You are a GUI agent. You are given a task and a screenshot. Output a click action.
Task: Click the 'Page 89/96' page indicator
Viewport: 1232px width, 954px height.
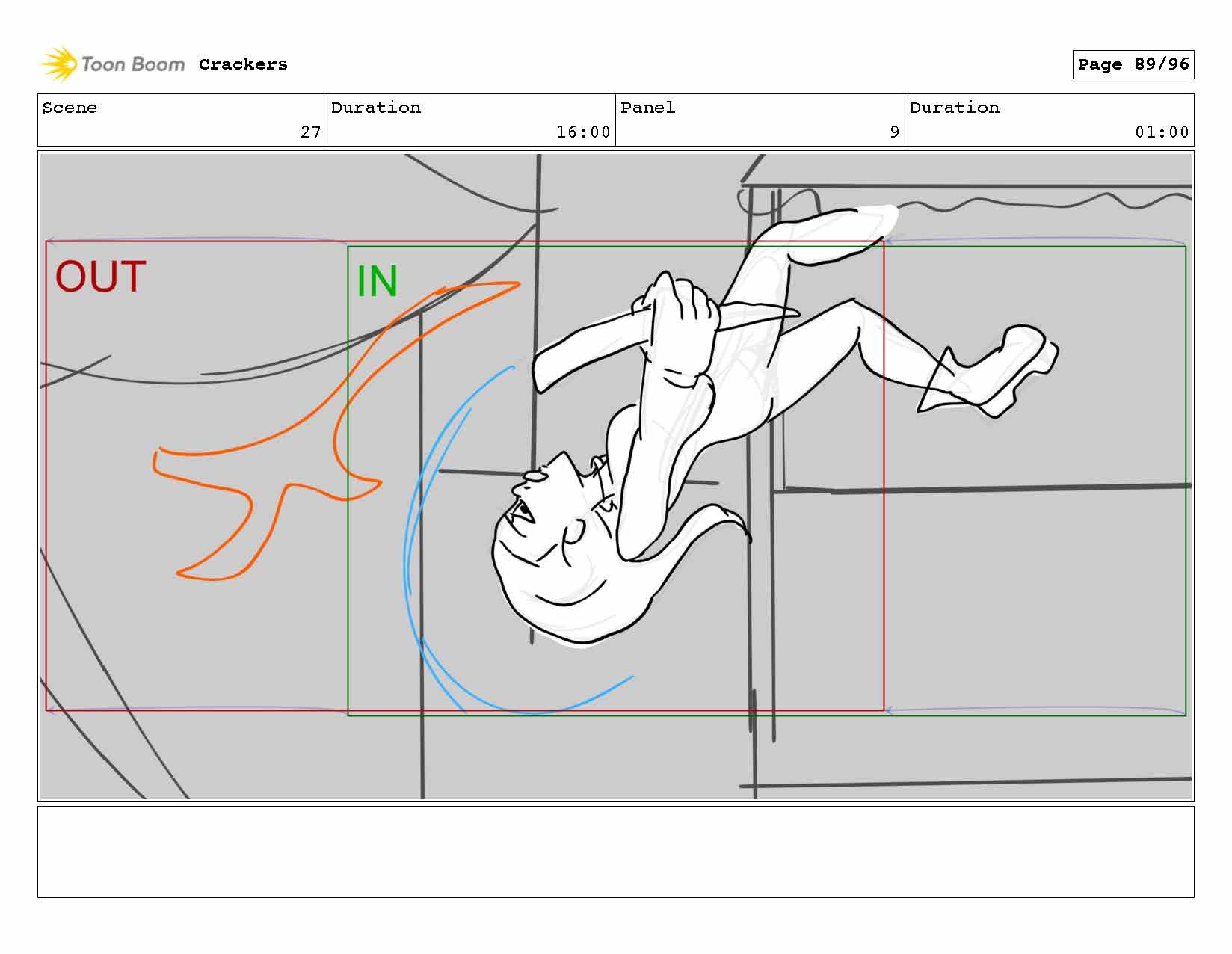coord(1133,64)
